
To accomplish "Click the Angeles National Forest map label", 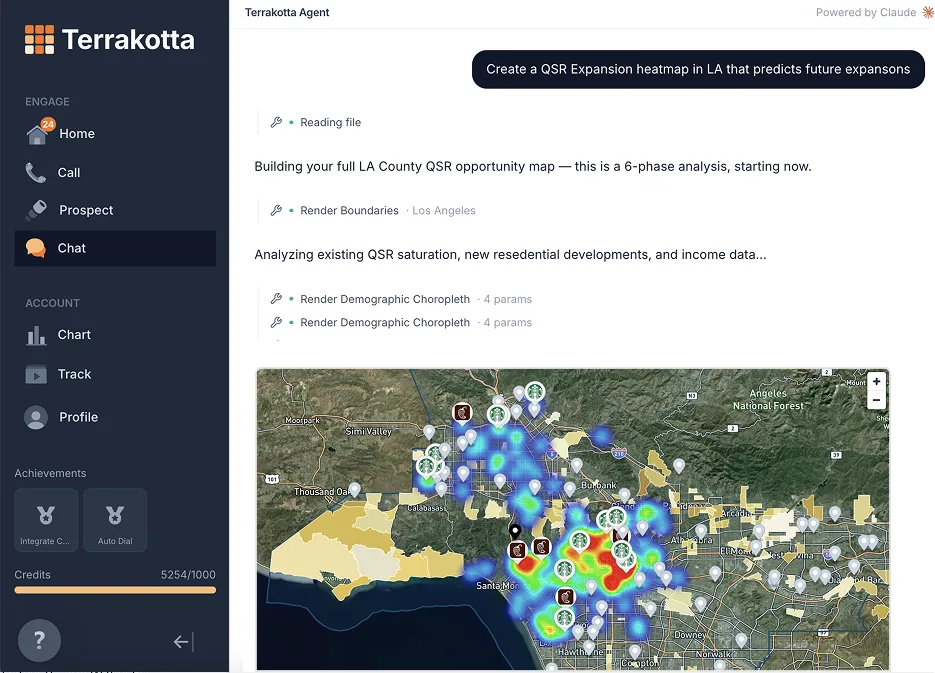I will tap(768, 399).
